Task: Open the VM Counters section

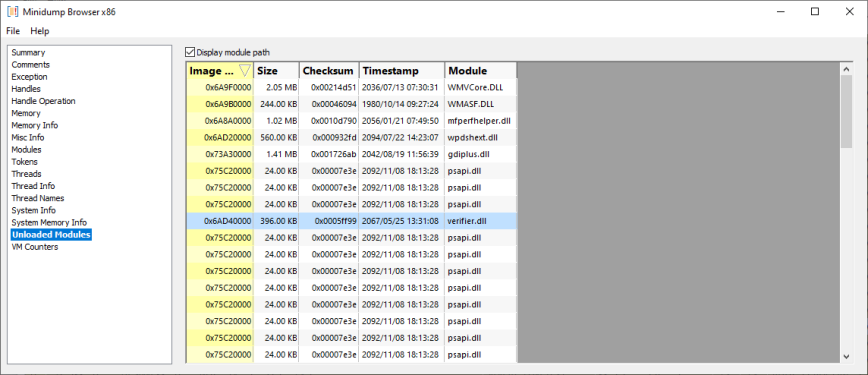Action: coord(34,248)
